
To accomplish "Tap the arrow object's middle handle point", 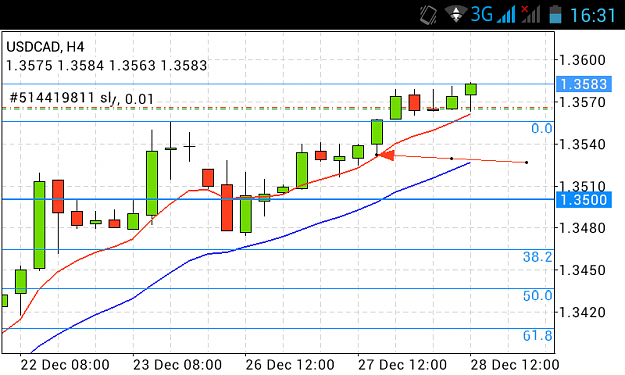I will pos(452,159).
